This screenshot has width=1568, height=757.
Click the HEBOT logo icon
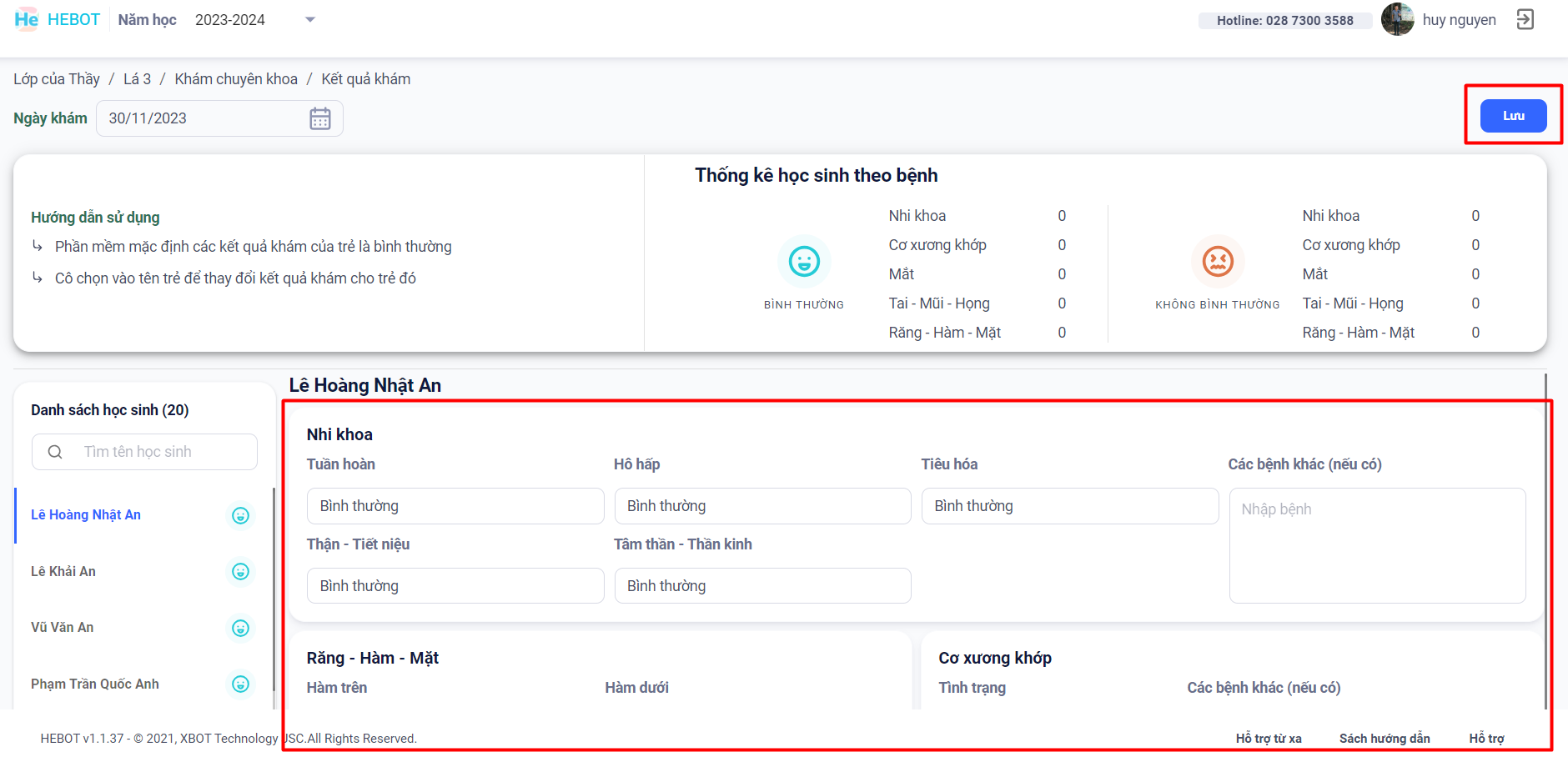point(26,19)
